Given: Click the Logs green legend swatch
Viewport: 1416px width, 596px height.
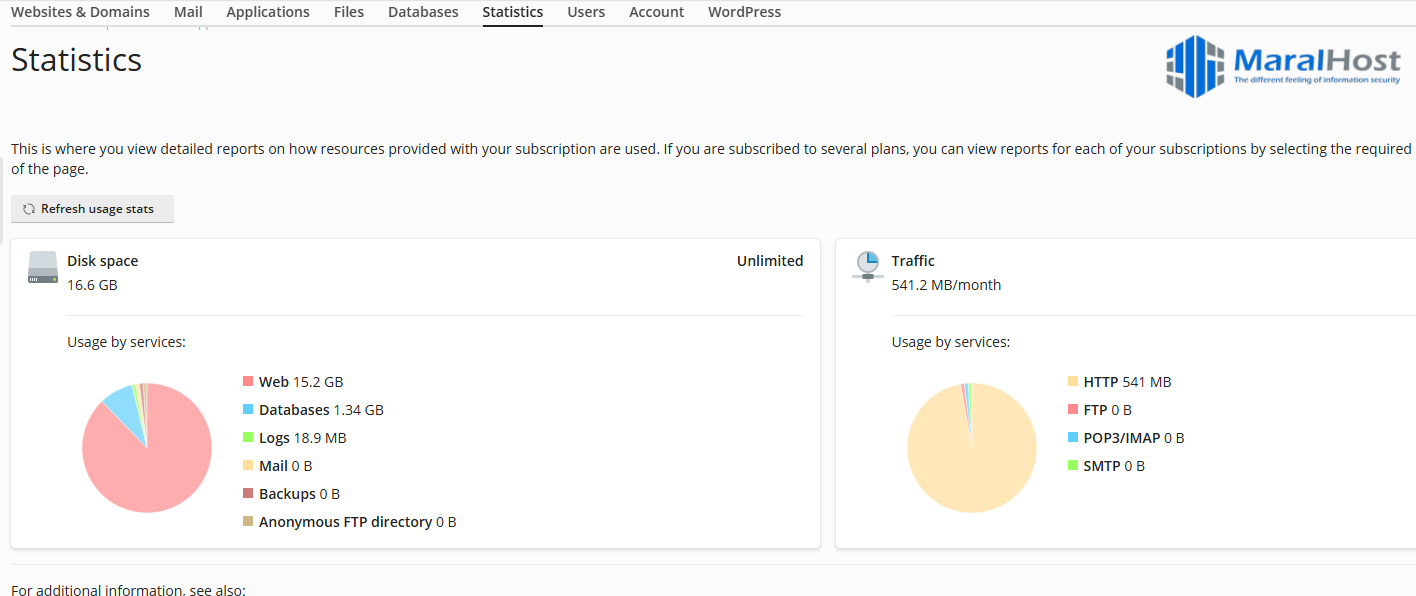Looking at the screenshot, I should [x=248, y=438].
